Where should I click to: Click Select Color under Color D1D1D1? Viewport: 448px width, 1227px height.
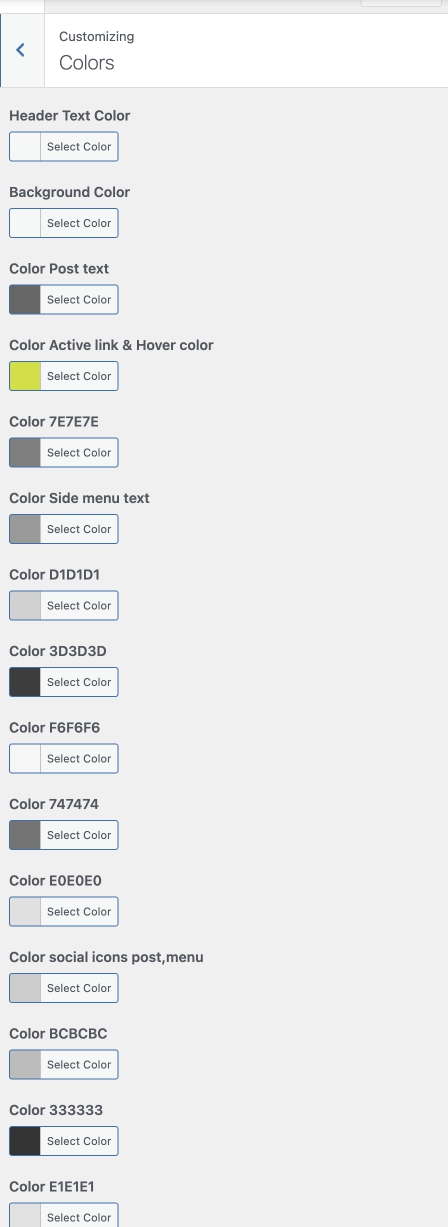(79, 606)
